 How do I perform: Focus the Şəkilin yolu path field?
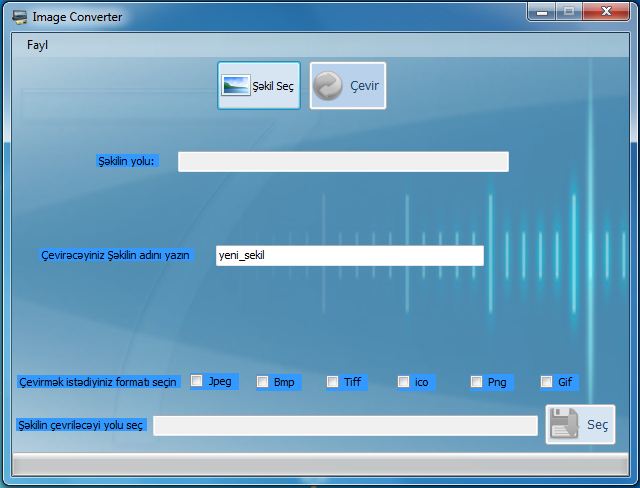click(343, 162)
